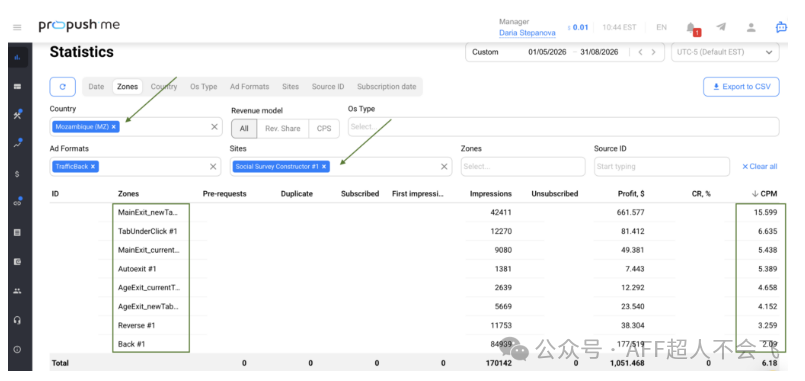Sort by the Impressions column header

(491, 194)
